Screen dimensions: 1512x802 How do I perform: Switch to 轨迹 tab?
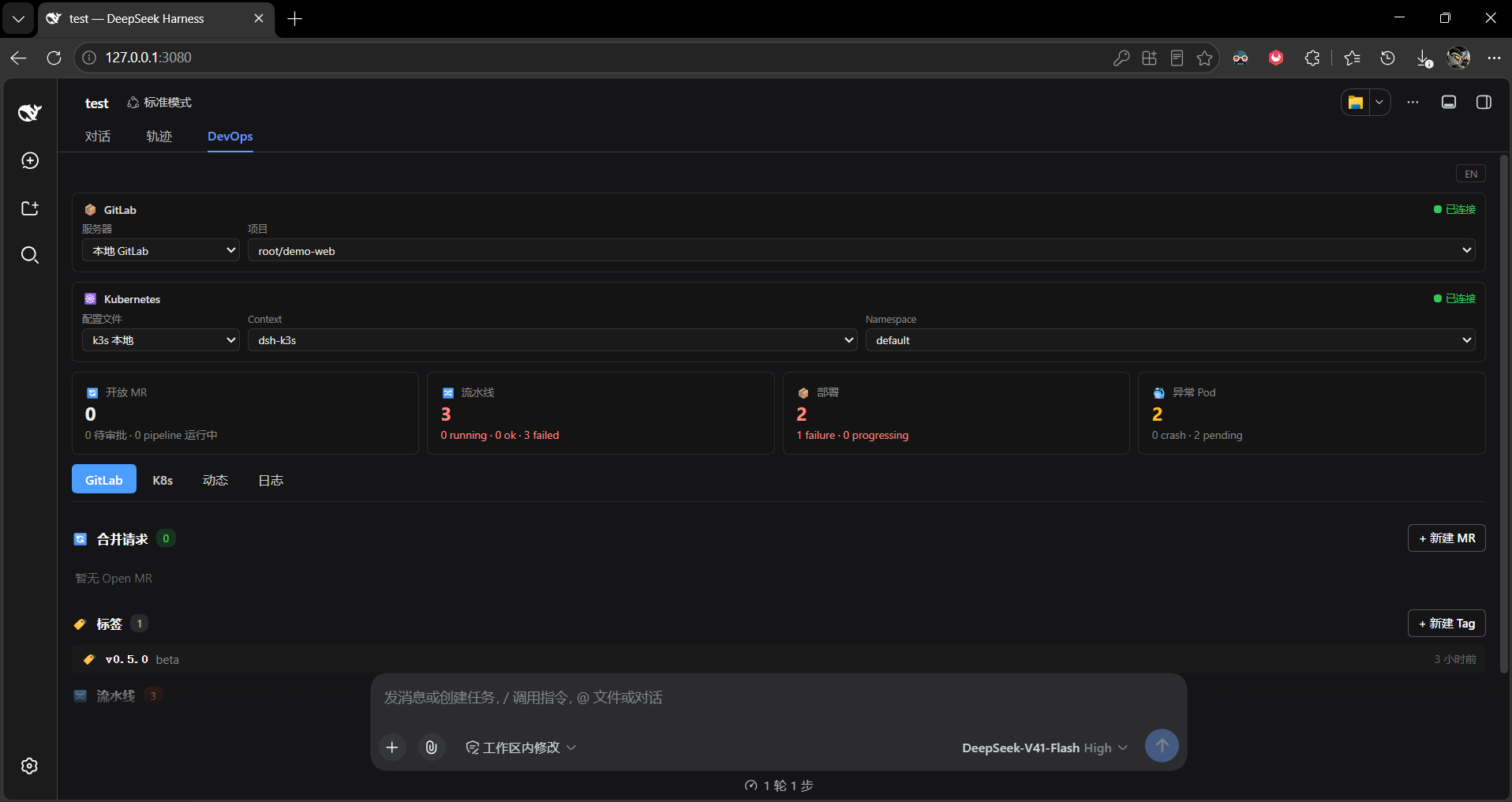coord(159,137)
